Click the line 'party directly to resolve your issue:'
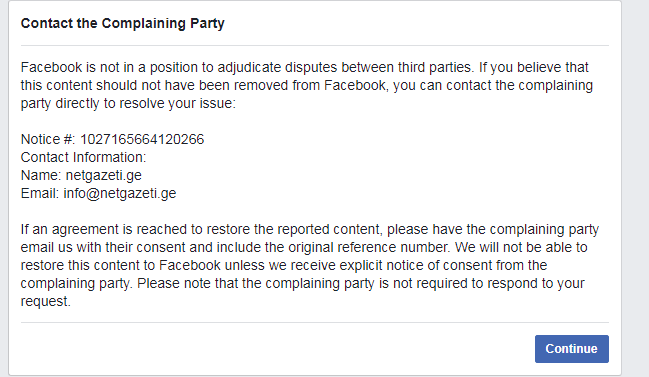The image size is (649, 377). [128, 103]
